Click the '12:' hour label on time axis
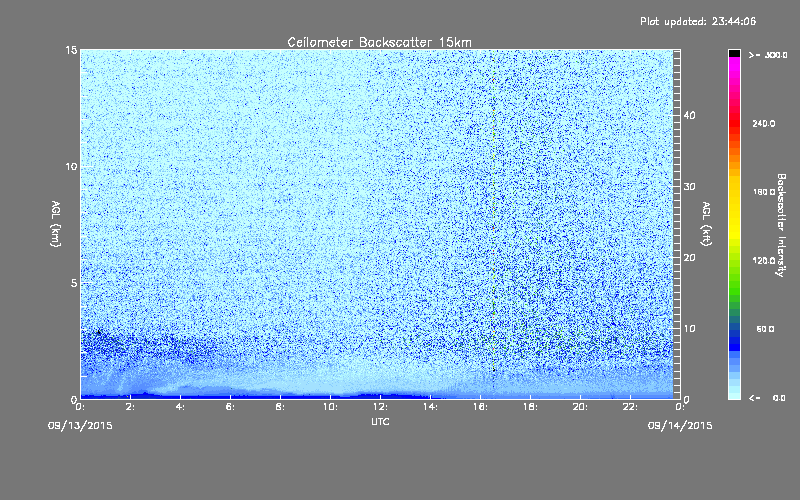Screen dimensions: 800x500 380,407
